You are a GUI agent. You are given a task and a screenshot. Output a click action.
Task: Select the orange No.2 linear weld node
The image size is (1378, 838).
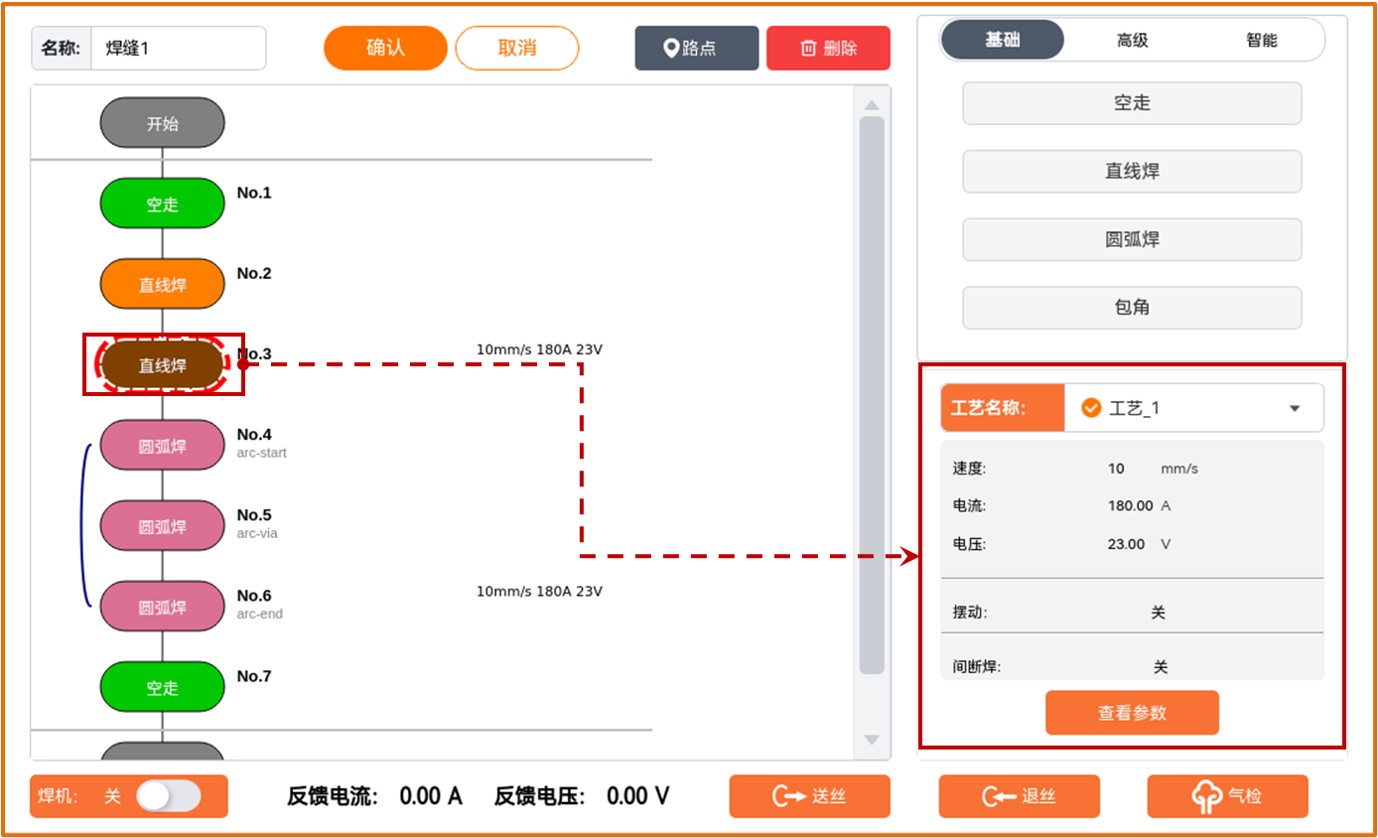tap(162, 285)
